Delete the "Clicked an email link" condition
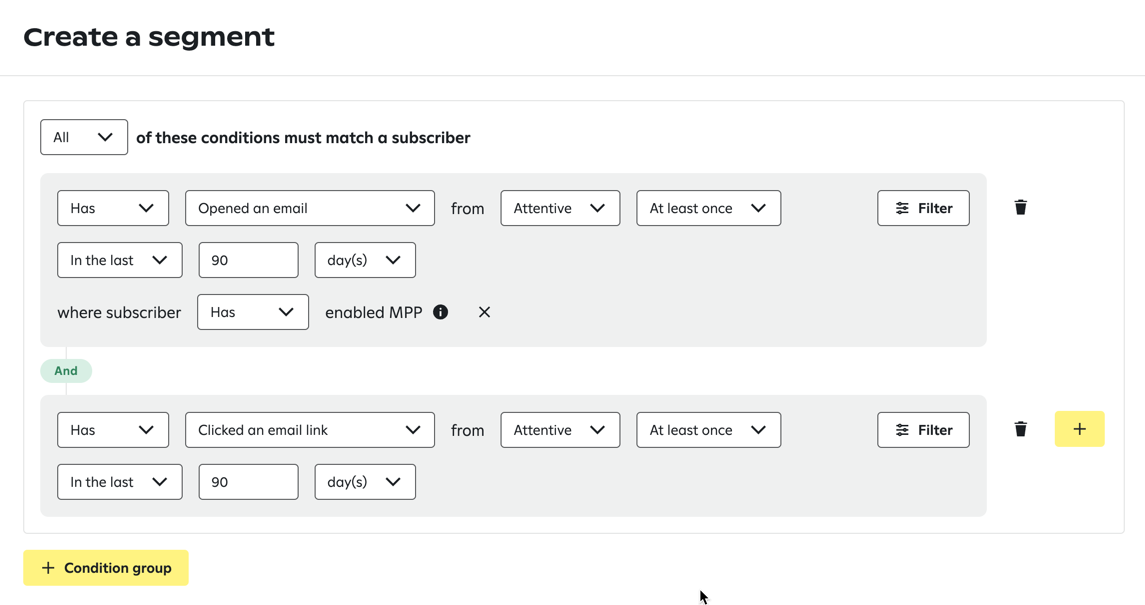The width and height of the screenshot is (1145, 605). point(1020,429)
